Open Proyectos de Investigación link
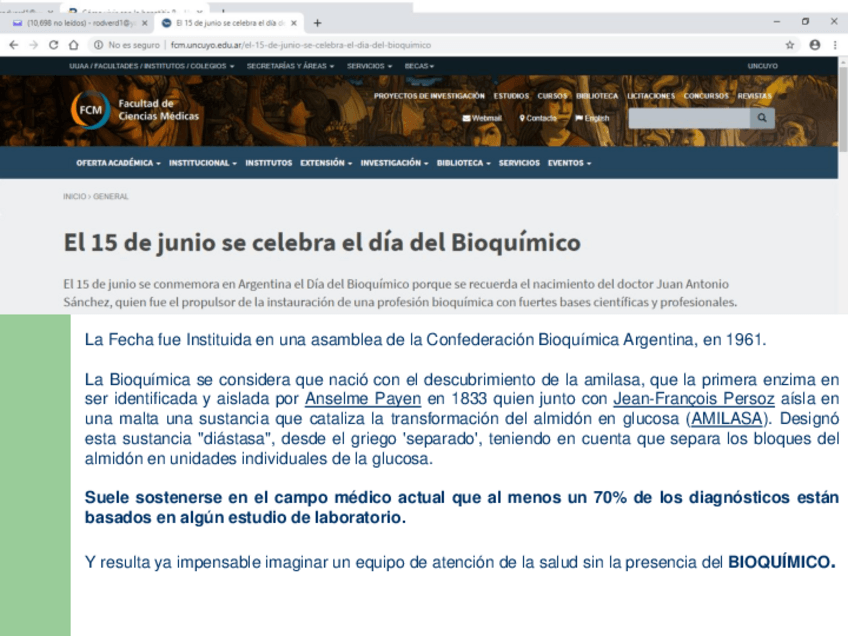 [429, 96]
